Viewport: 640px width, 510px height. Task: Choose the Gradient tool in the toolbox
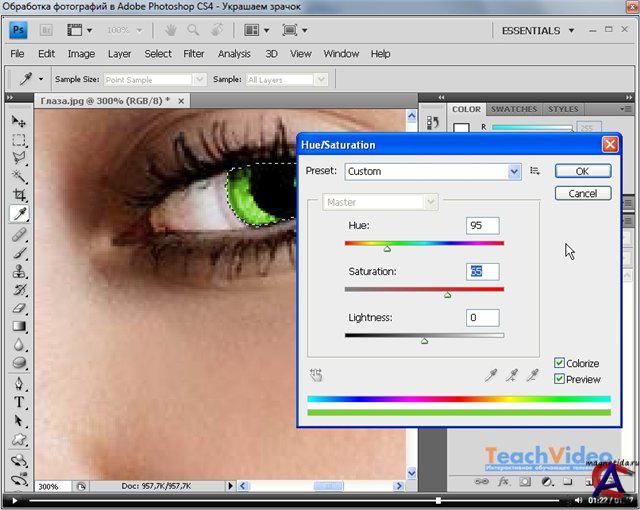(19, 326)
